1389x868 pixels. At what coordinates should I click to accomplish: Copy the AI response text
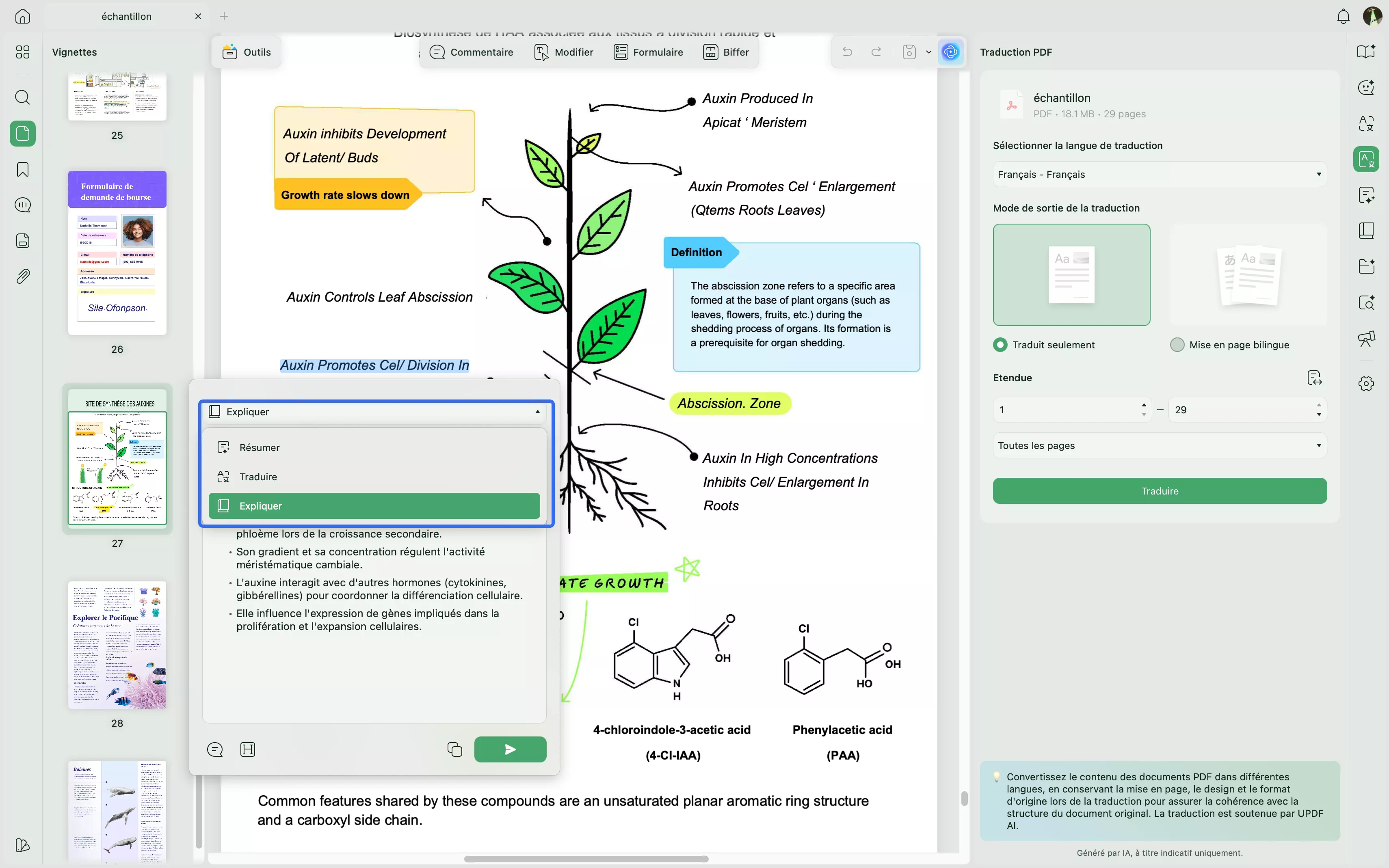(454, 749)
